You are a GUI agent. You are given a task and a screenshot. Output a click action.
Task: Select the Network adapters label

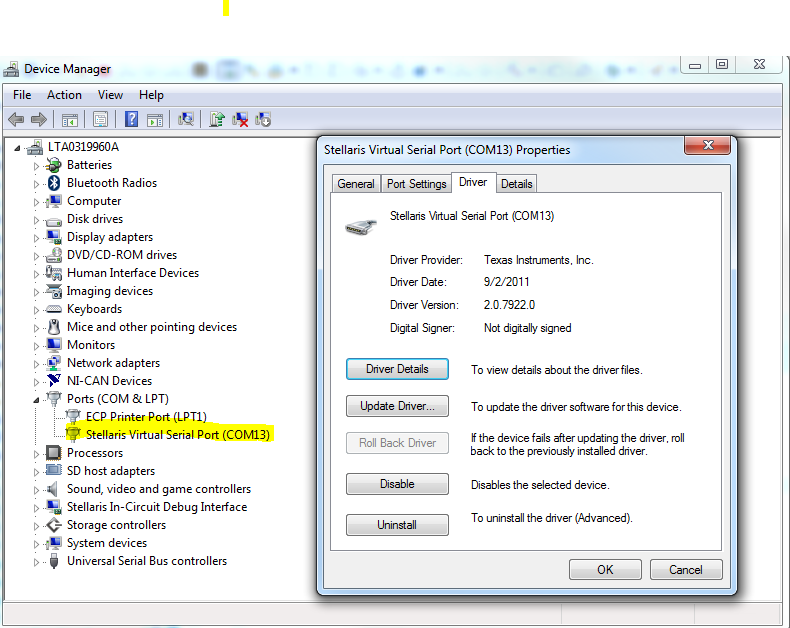(113, 363)
